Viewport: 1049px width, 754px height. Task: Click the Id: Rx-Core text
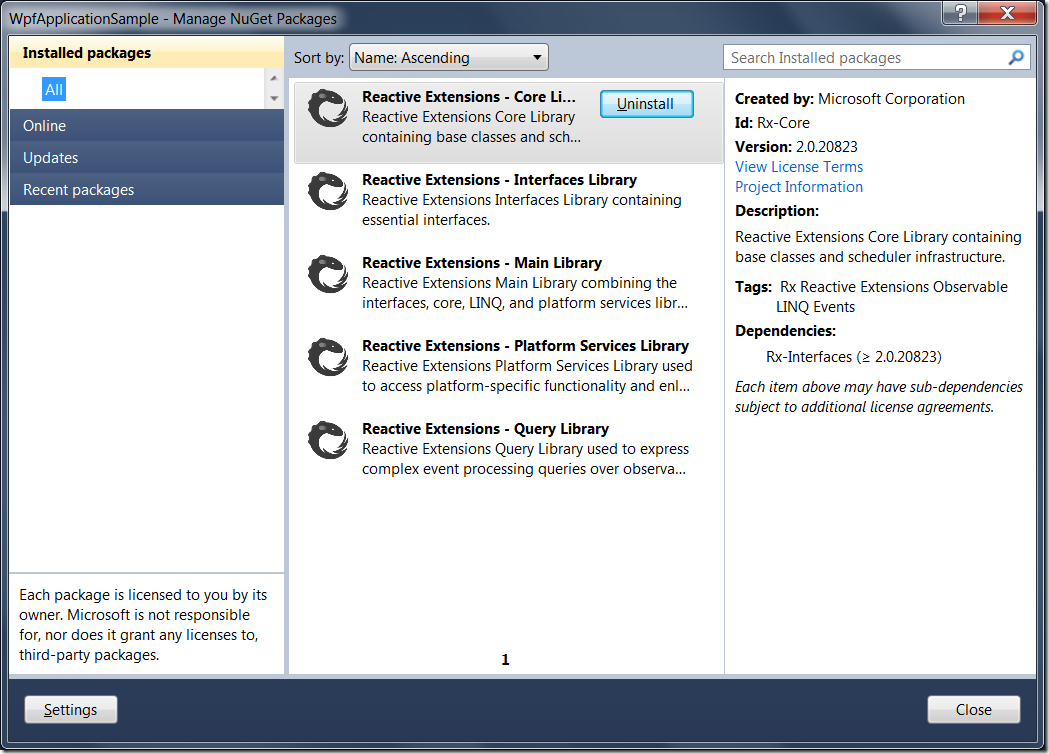pos(772,122)
